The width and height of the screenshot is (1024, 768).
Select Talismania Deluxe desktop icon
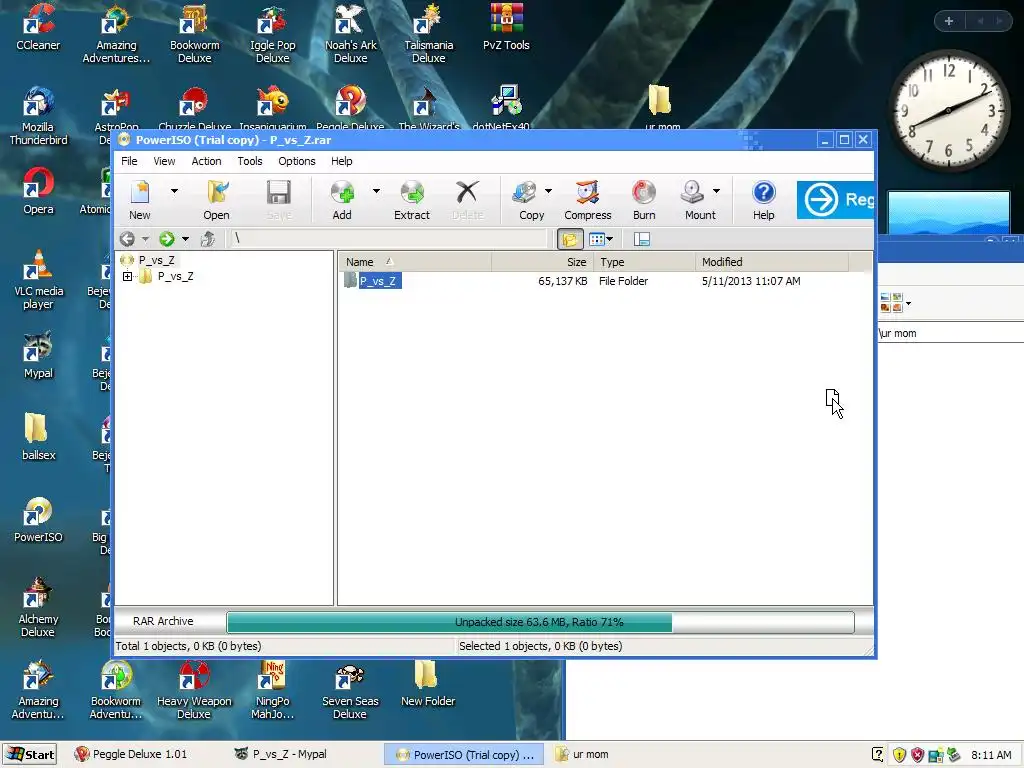click(428, 33)
